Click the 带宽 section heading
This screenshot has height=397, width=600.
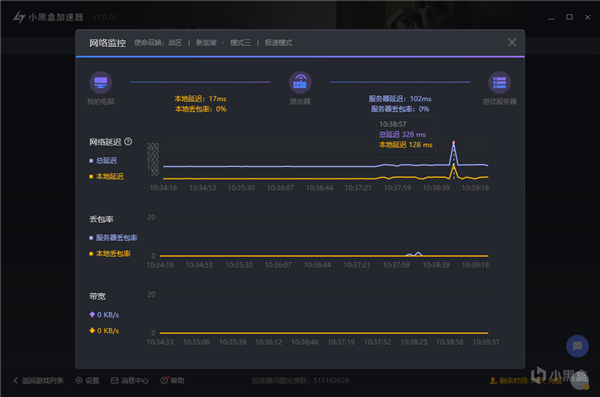pos(97,296)
